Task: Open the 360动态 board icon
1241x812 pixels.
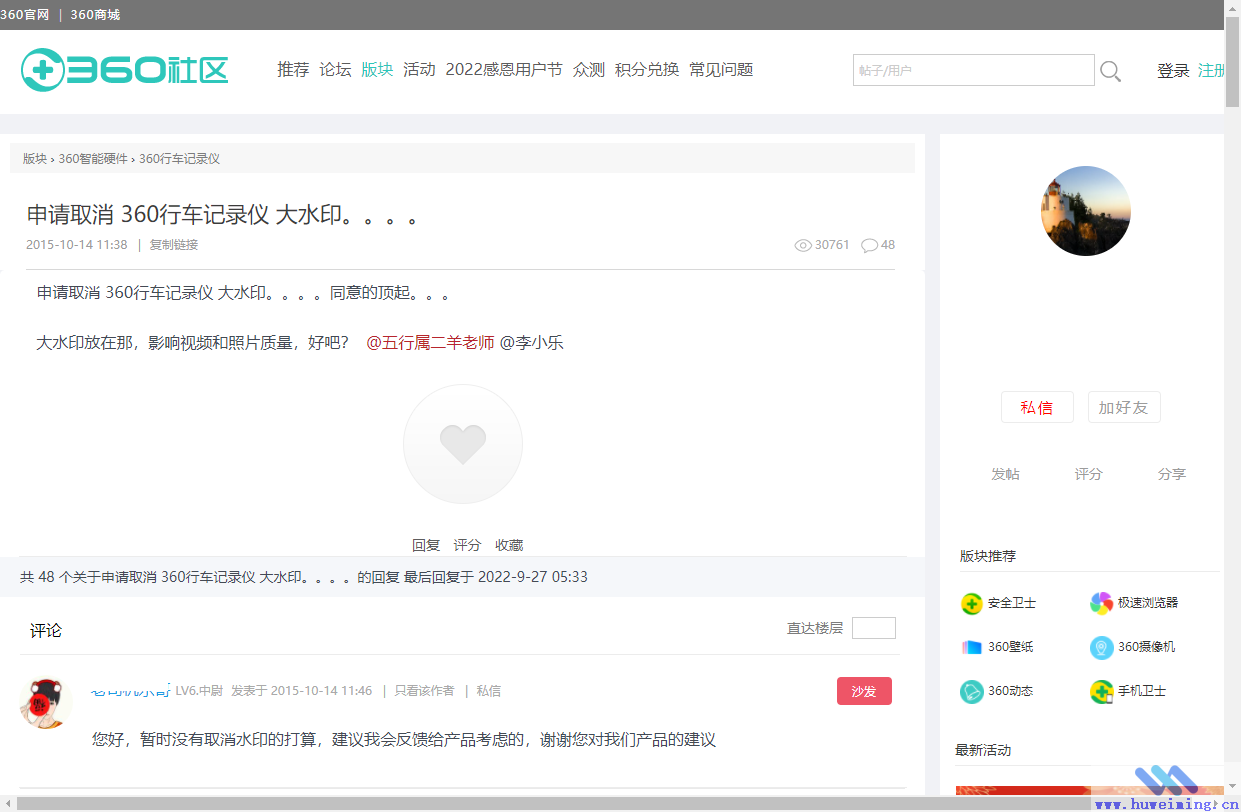Action: (x=971, y=691)
